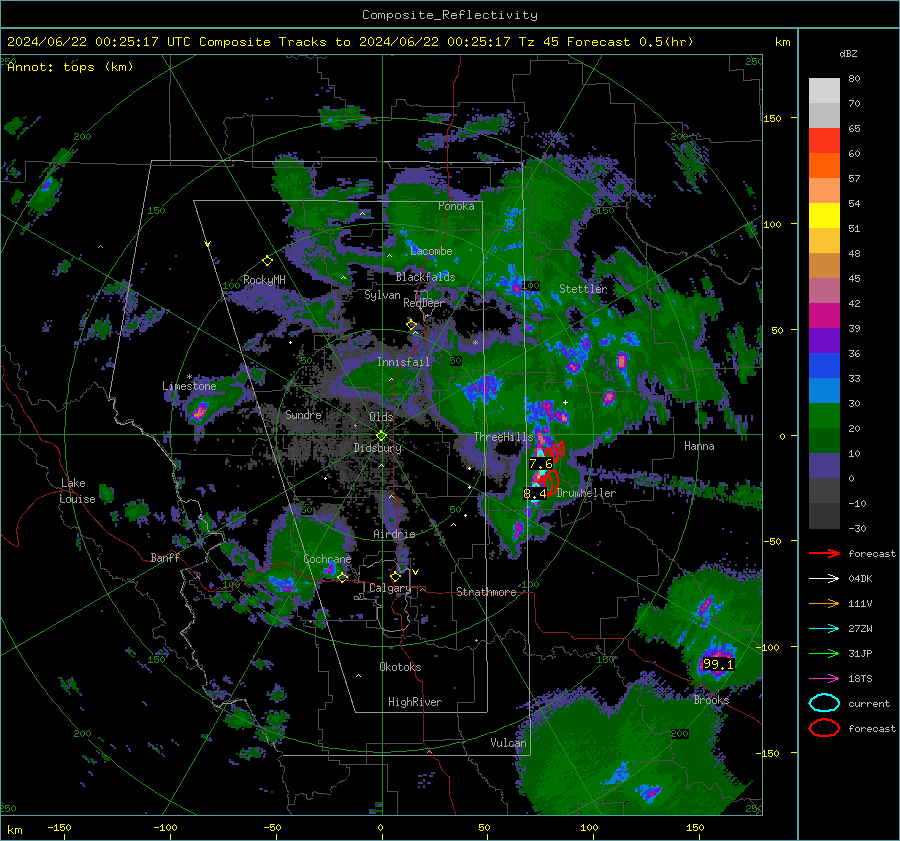This screenshot has height=841, width=900.
Task: Click the Calgary city label
Action: pos(390,588)
